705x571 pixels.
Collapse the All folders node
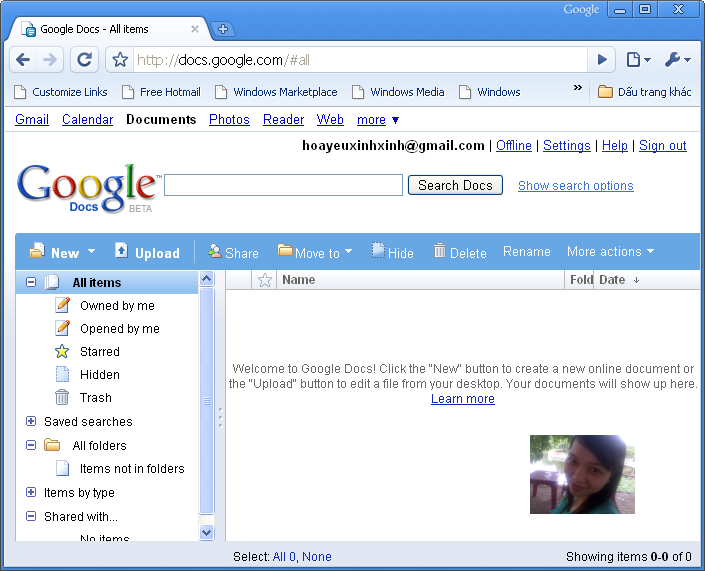click(x=31, y=445)
